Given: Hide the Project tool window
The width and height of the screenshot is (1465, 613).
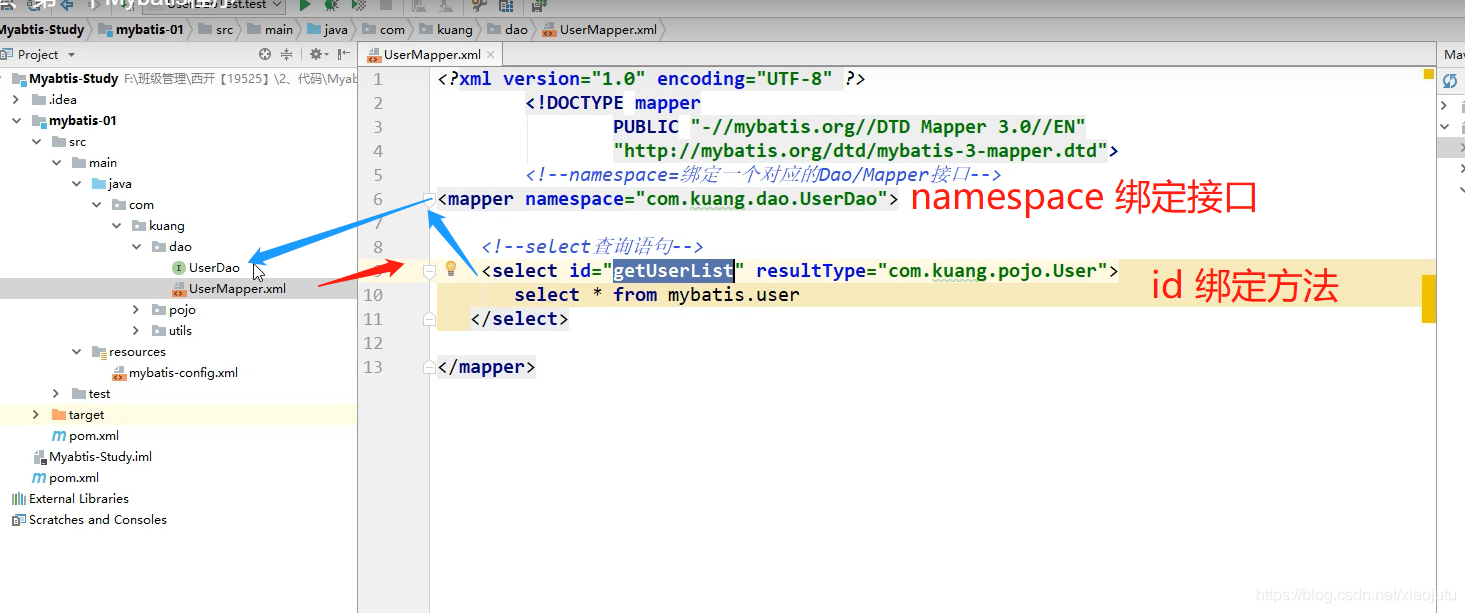Looking at the screenshot, I should coord(344,54).
